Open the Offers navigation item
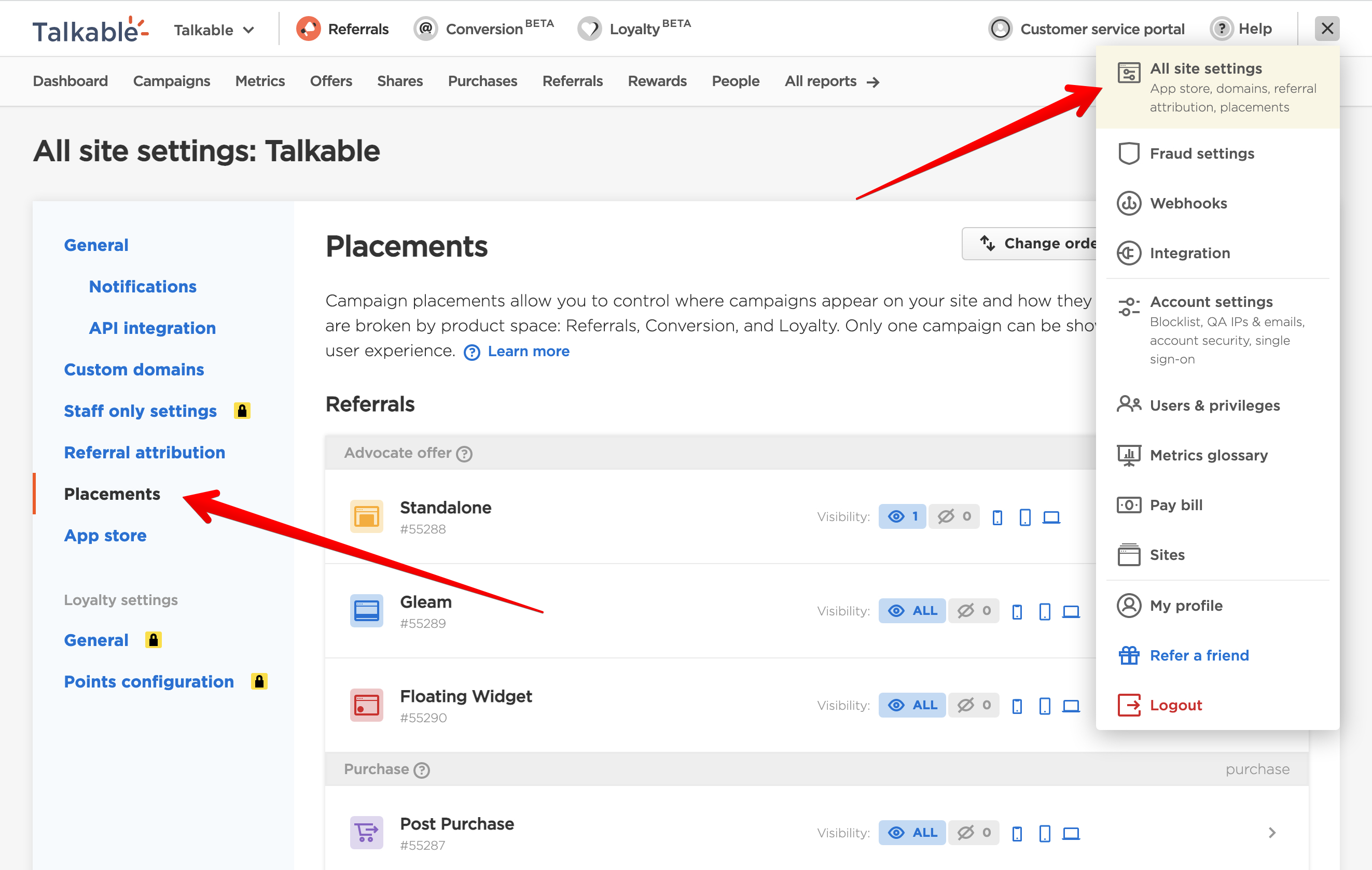 click(330, 81)
